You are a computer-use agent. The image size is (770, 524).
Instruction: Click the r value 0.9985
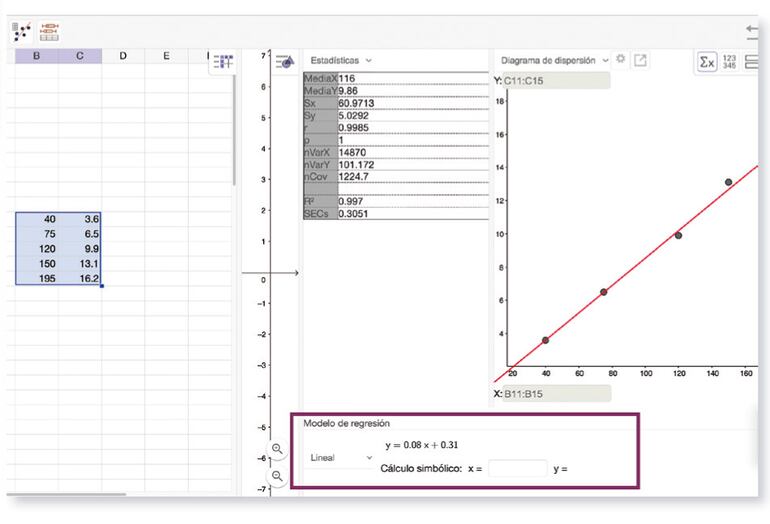point(354,128)
